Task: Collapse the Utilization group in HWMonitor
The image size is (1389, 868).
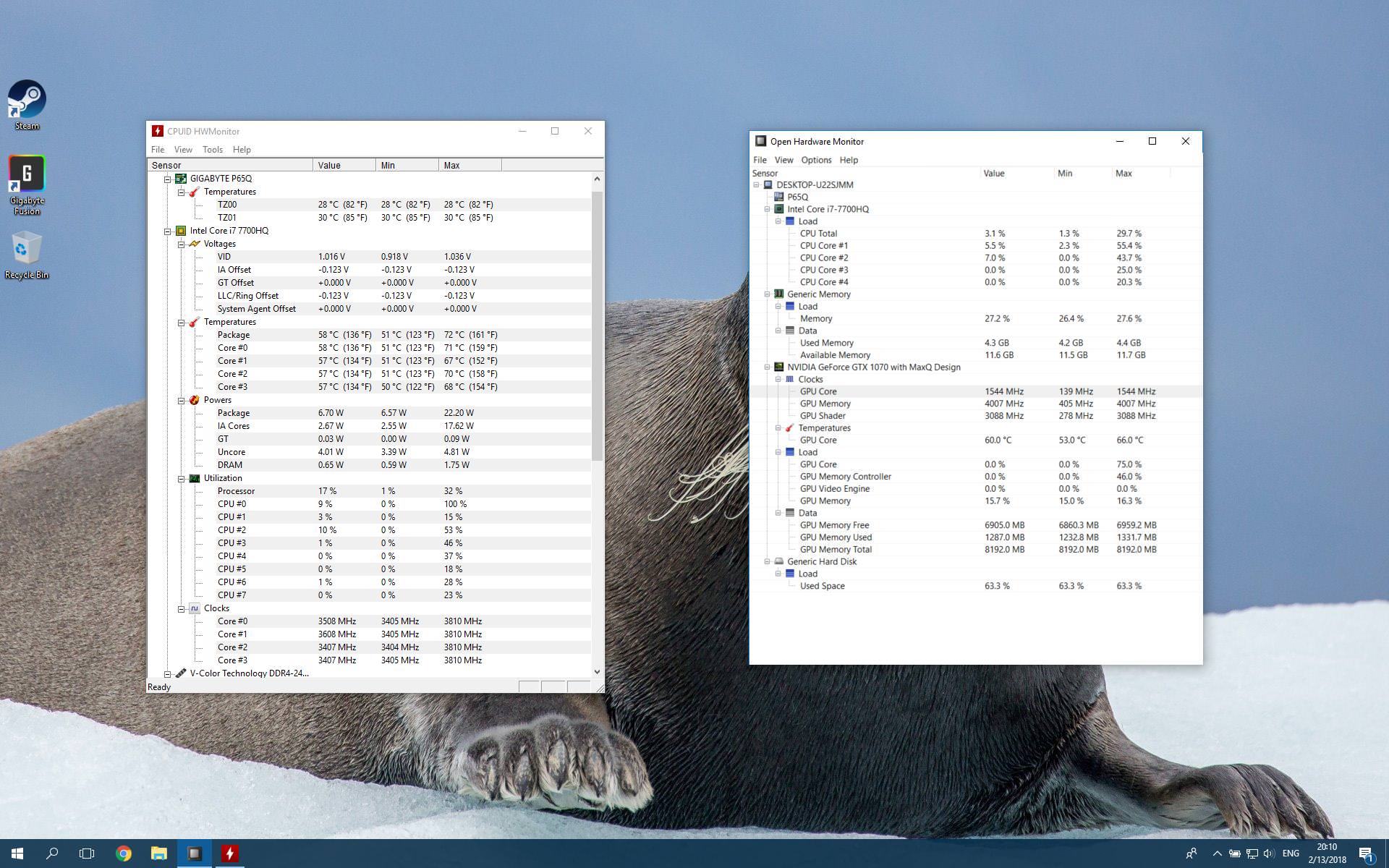Action: [x=182, y=479]
